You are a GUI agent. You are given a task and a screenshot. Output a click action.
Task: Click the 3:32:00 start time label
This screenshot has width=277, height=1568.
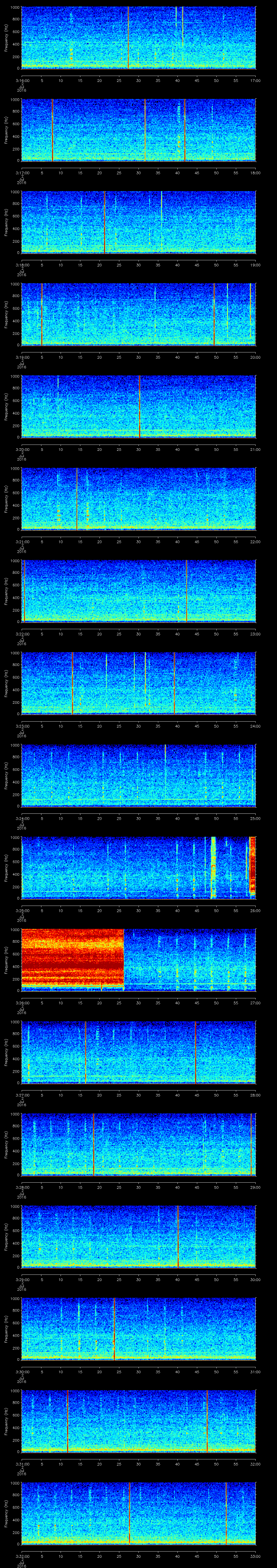[x=22, y=1556]
